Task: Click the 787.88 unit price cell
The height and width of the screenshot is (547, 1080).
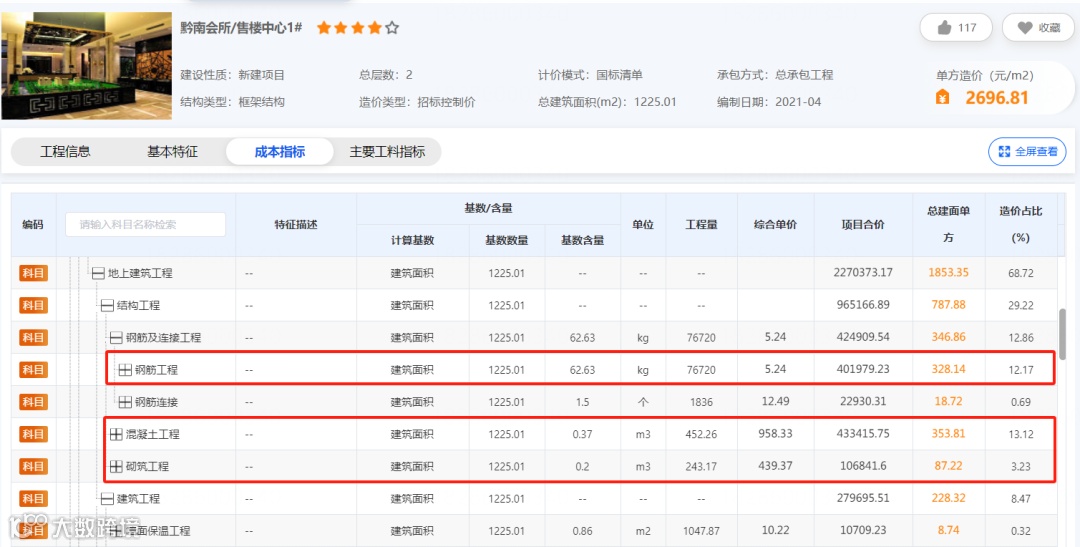Action: pos(948,305)
